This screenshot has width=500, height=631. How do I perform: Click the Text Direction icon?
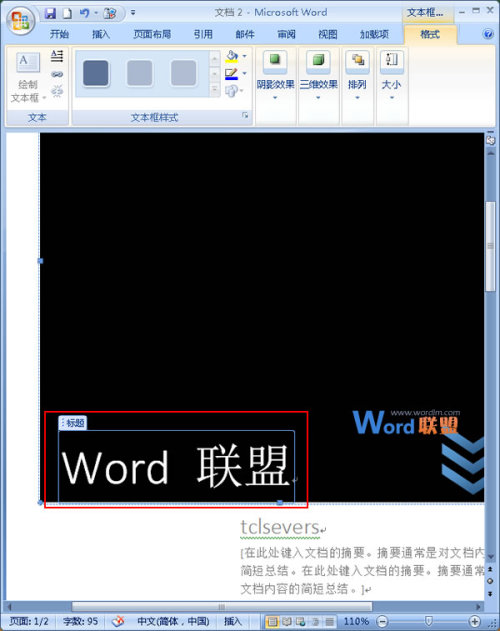57,56
